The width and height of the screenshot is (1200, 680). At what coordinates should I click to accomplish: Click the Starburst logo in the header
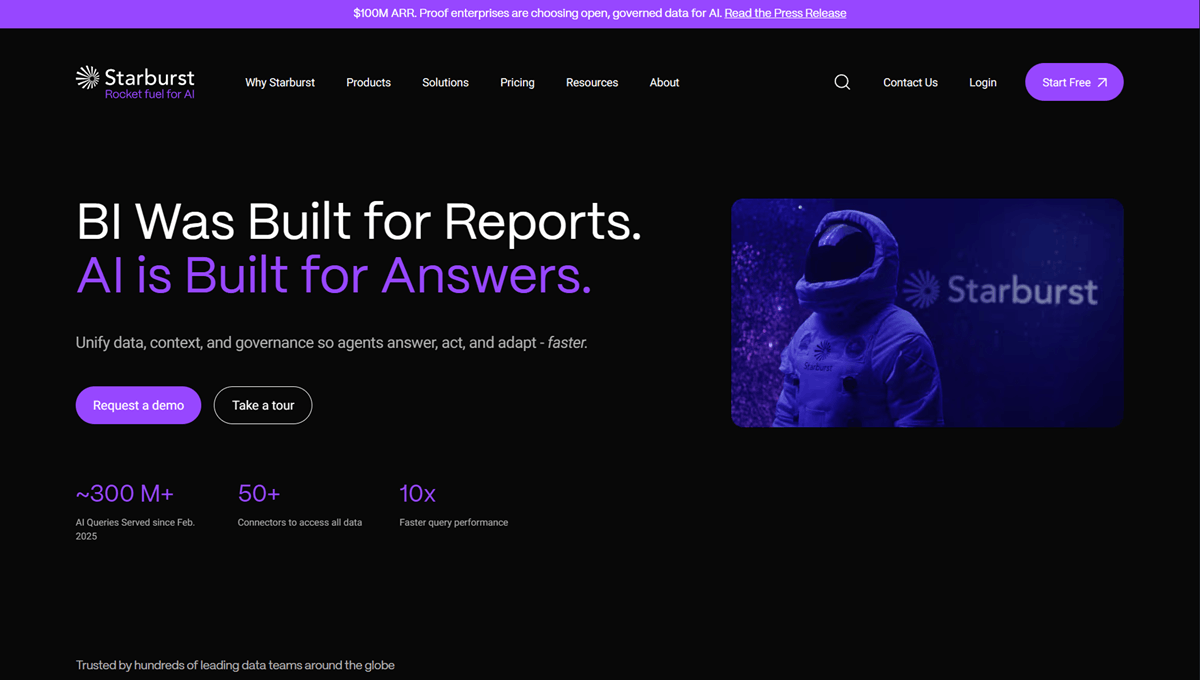pyautogui.click(x=135, y=82)
